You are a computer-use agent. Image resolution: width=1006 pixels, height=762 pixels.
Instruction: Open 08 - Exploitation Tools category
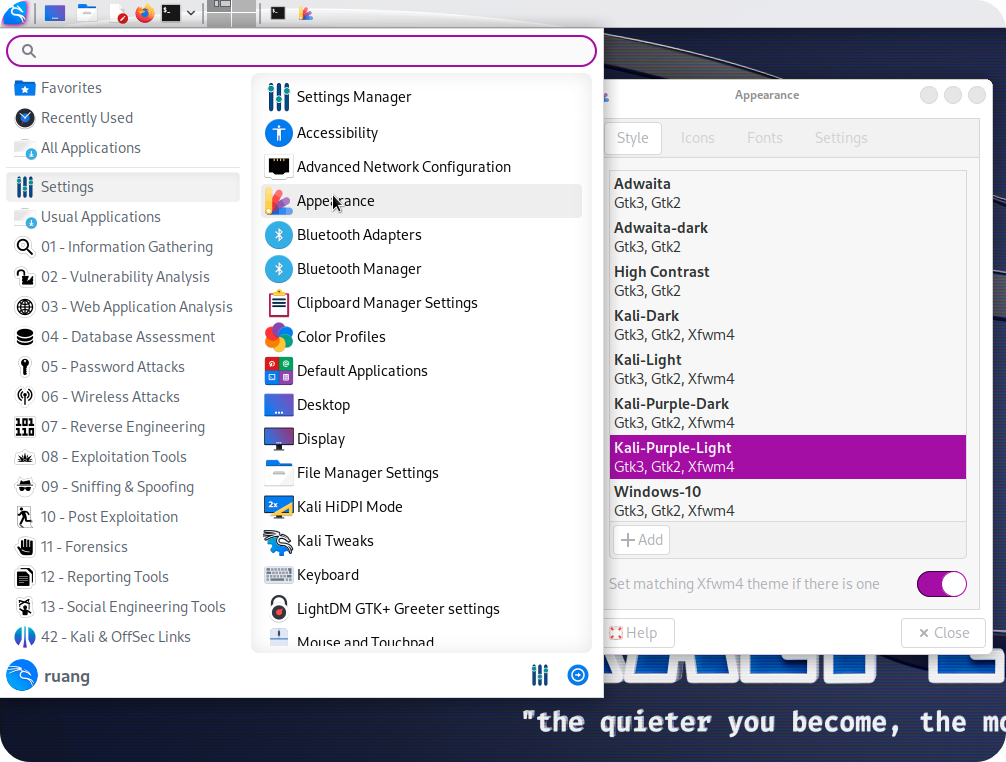click(x=123, y=457)
